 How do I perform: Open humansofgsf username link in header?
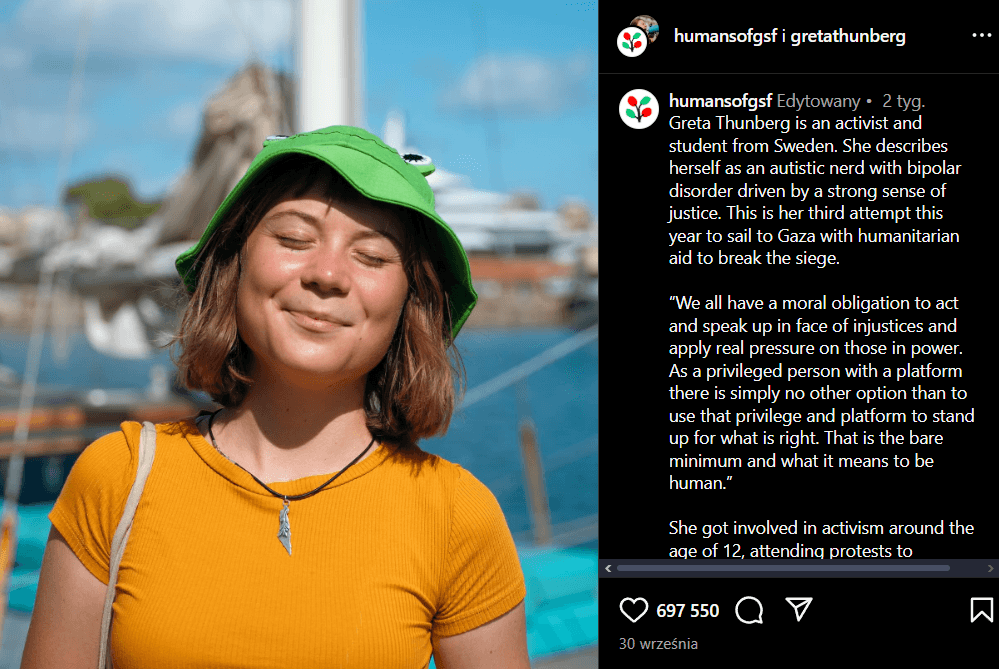click(725, 36)
